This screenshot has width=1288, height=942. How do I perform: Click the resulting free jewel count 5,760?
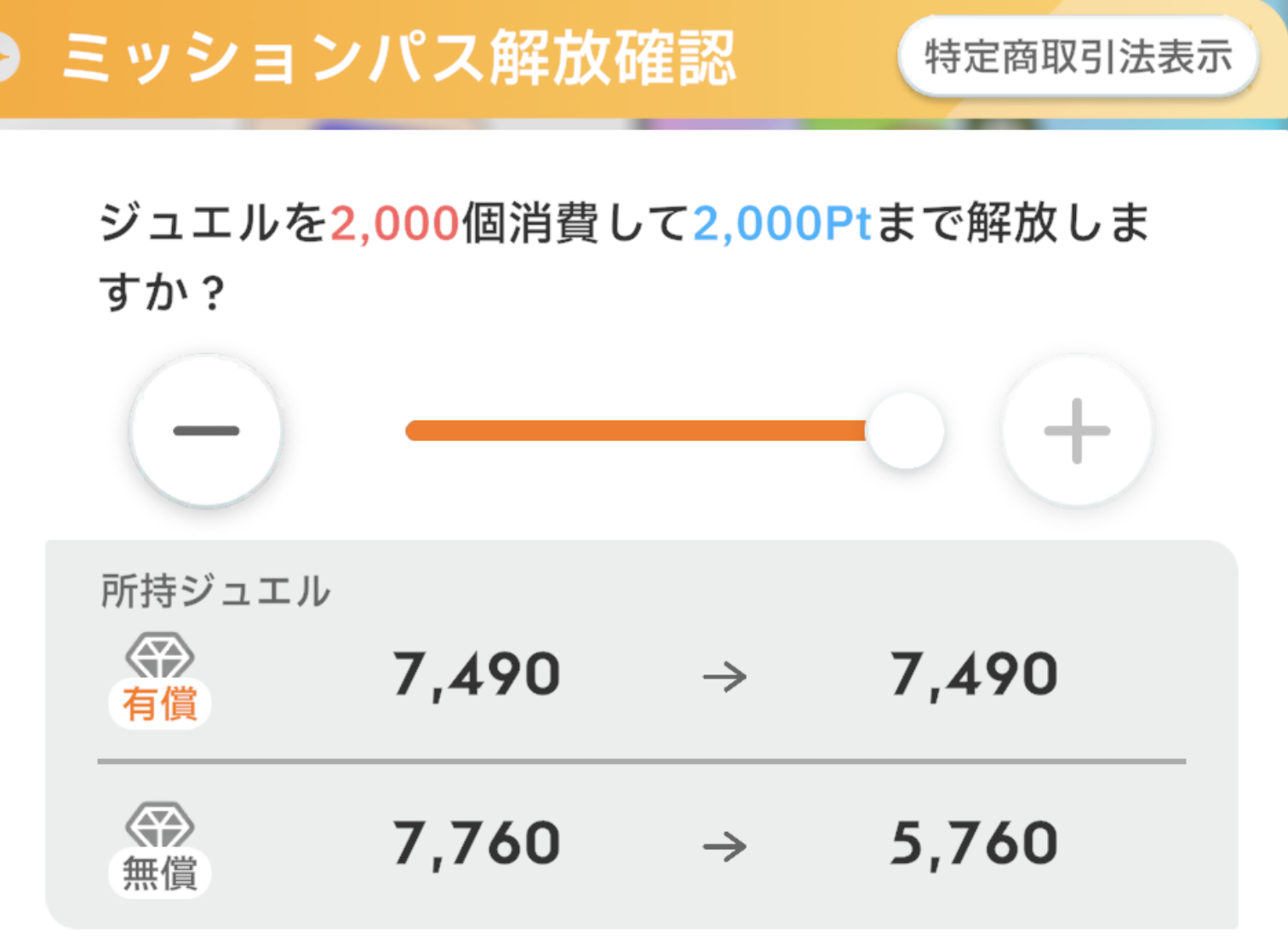(974, 844)
